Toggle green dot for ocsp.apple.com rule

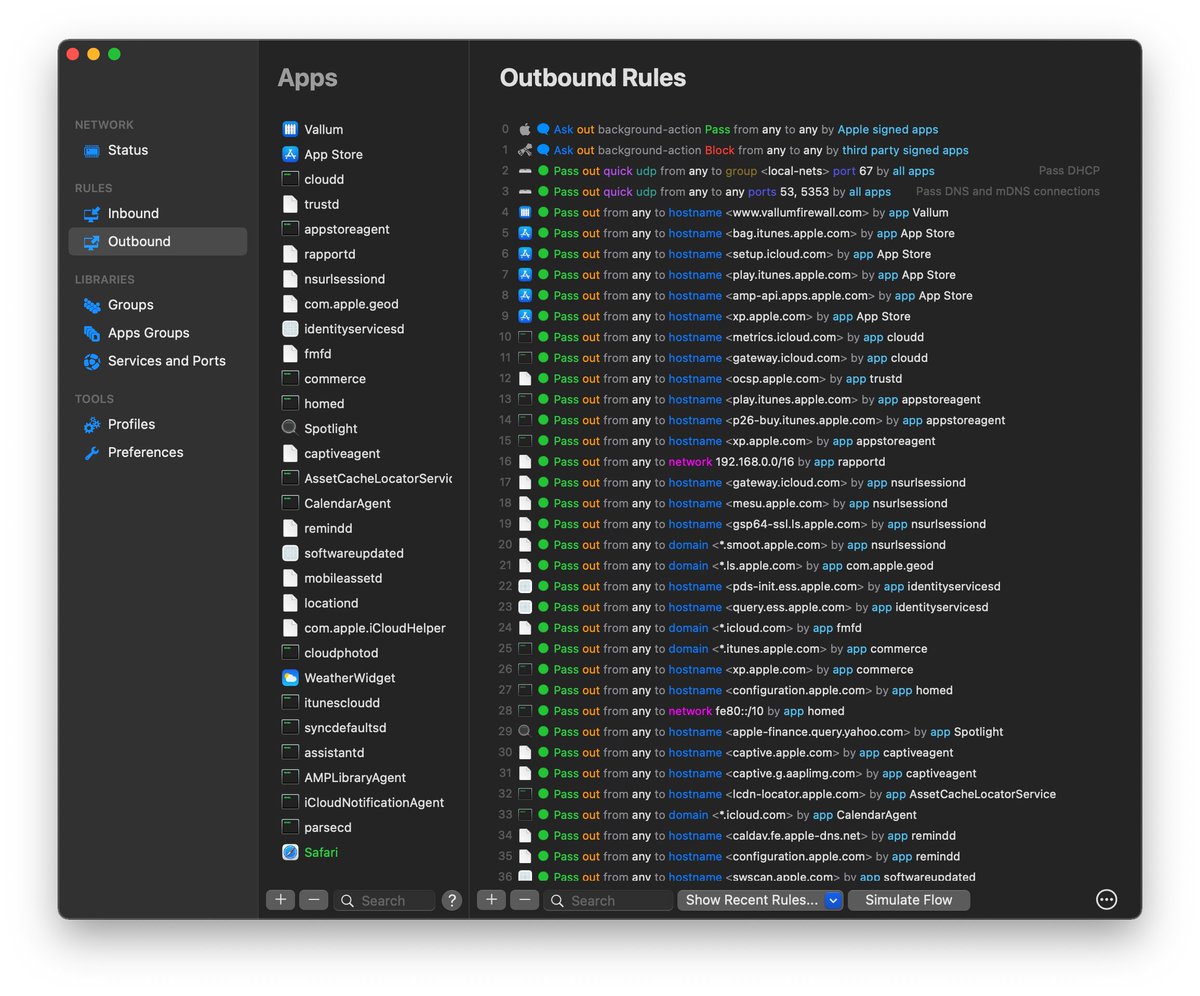pyautogui.click(x=543, y=378)
